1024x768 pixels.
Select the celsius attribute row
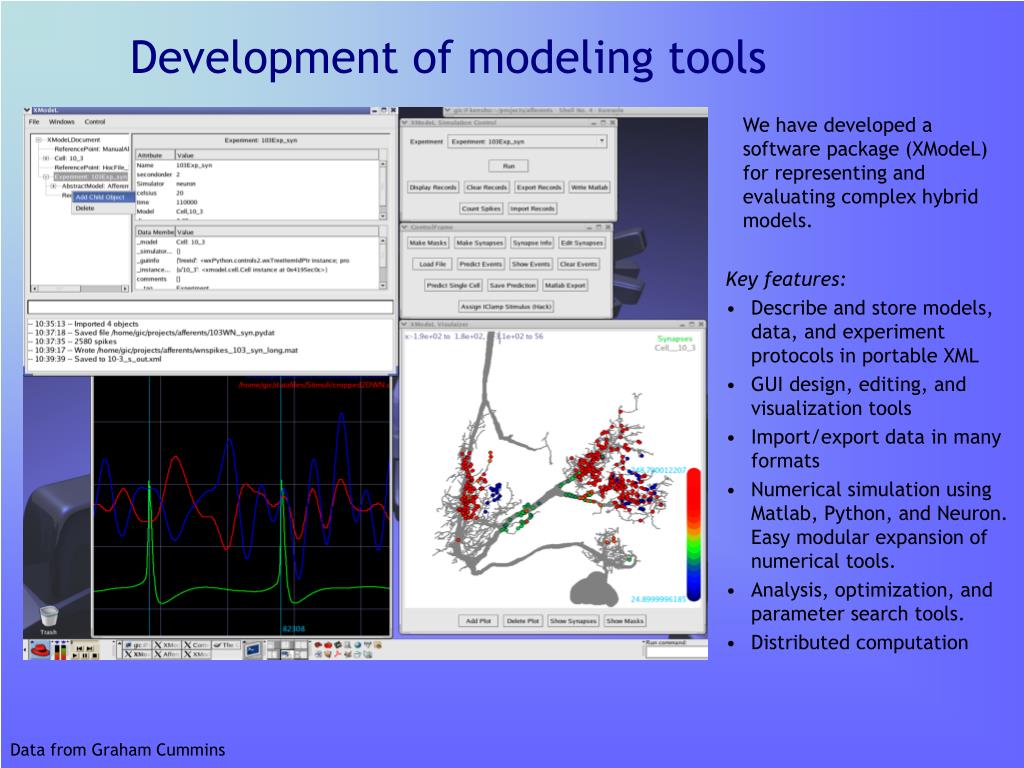pyautogui.click(x=257, y=193)
